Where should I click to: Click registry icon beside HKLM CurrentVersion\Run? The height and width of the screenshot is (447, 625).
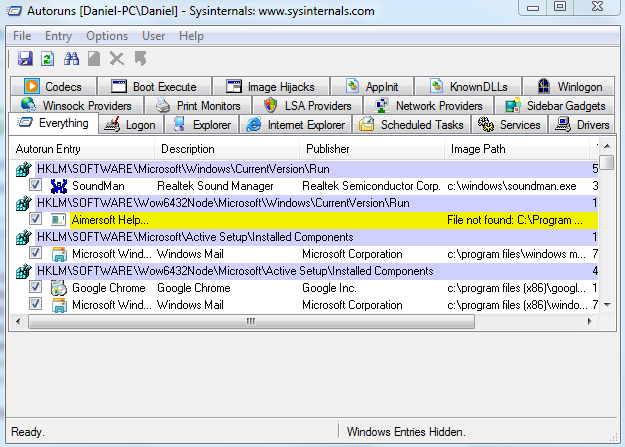[24, 169]
